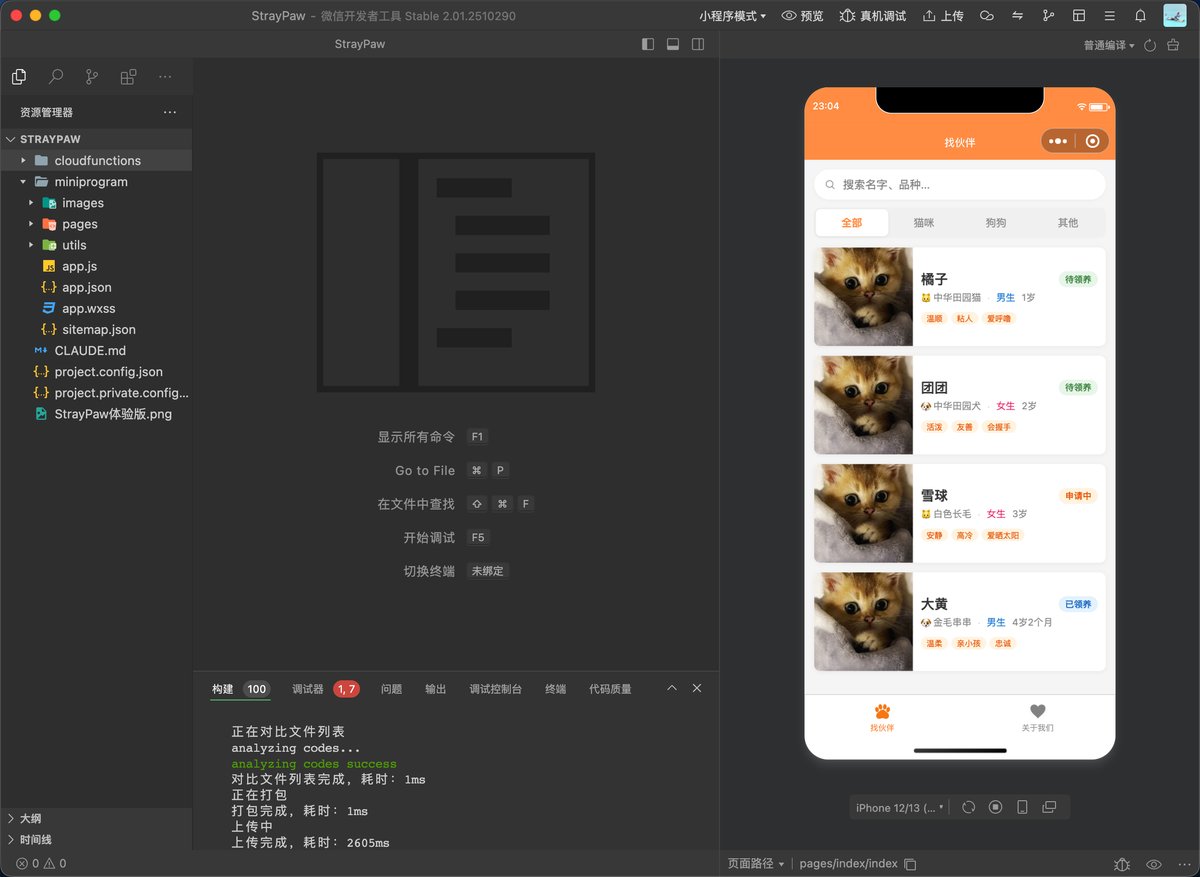1200x877 pixels.
Task: Click the 上传 (Upload) button
Action: (x=943, y=16)
